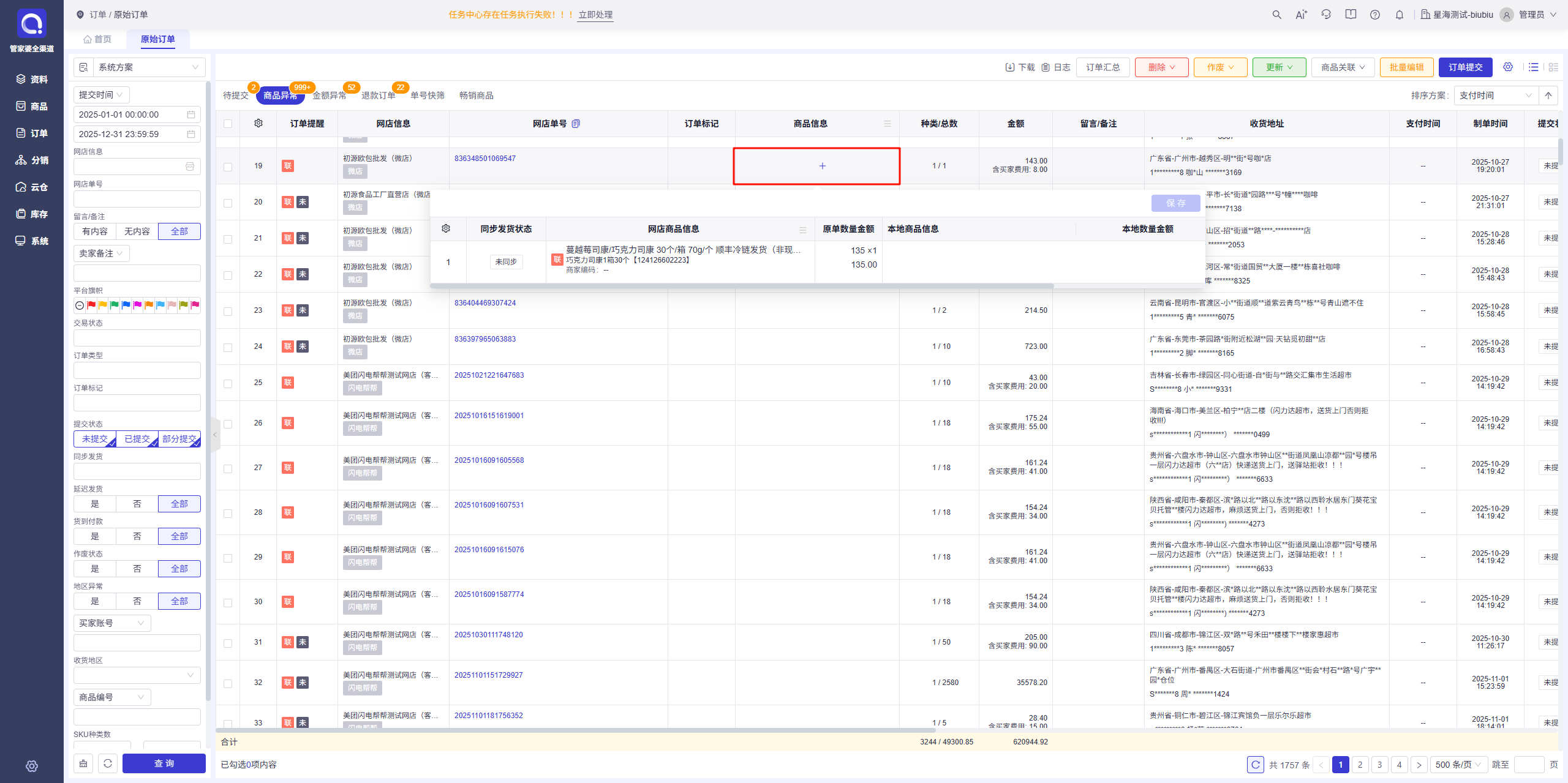Click the blue 查询 button
Image resolution: width=1568 pixels, height=783 pixels.
[x=164, y=763]
